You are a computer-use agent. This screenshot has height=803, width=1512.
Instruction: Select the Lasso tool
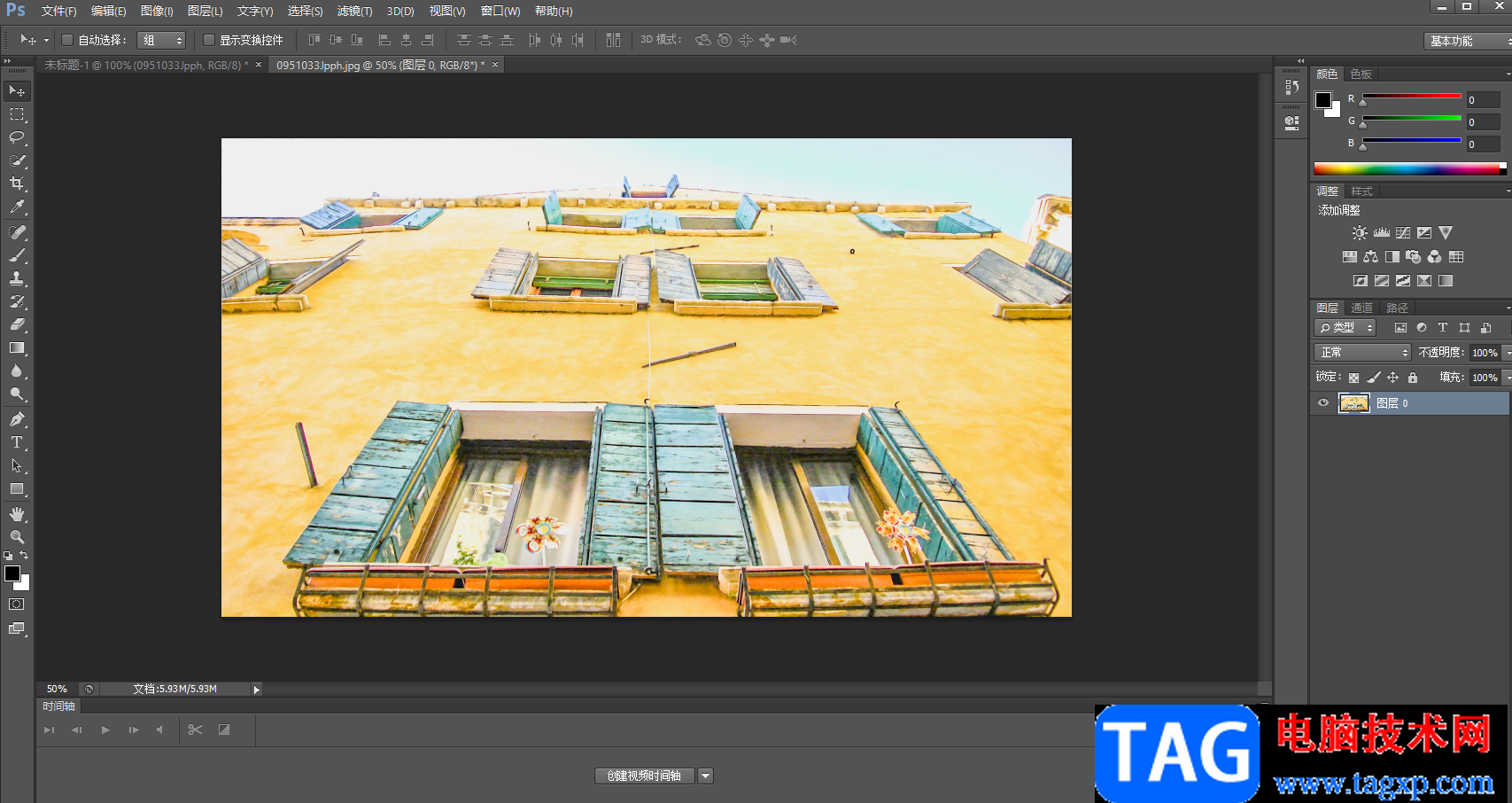[x=17, y=137]
